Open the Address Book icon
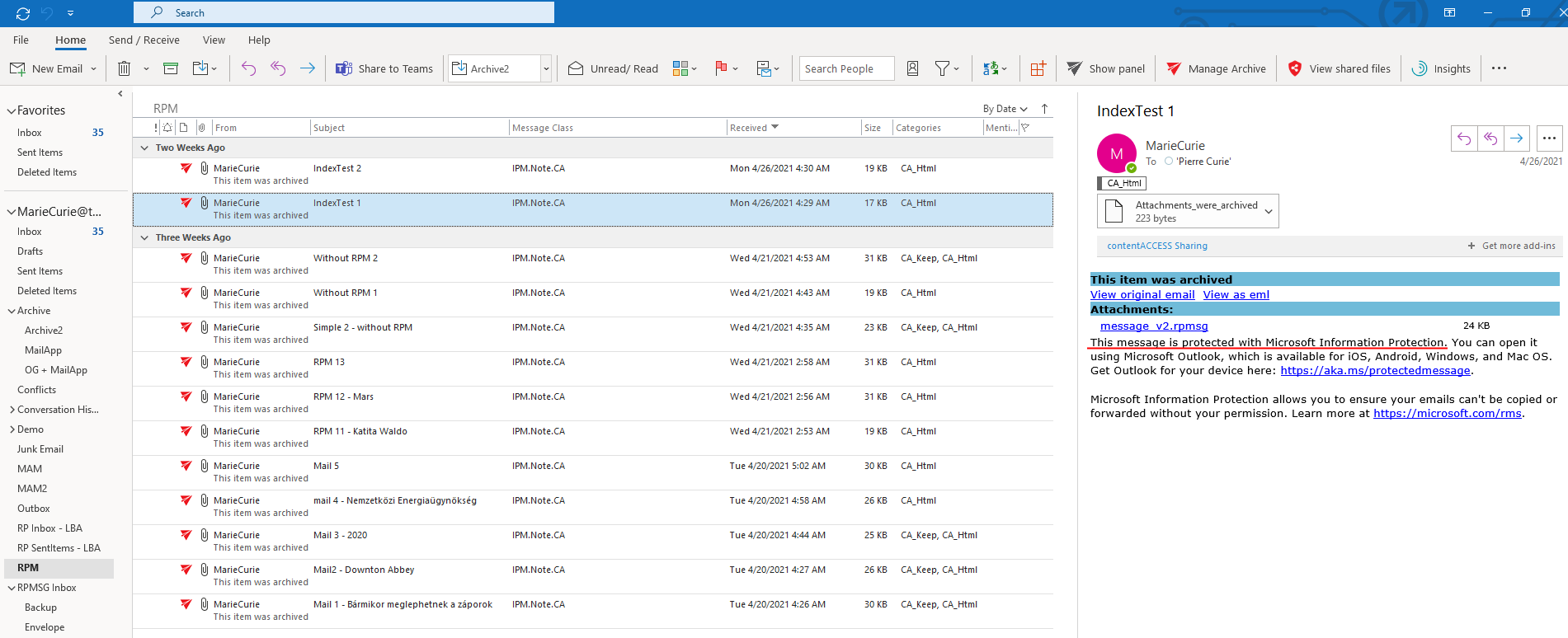Screen dimensions: 1568x638 pos(912,69)
